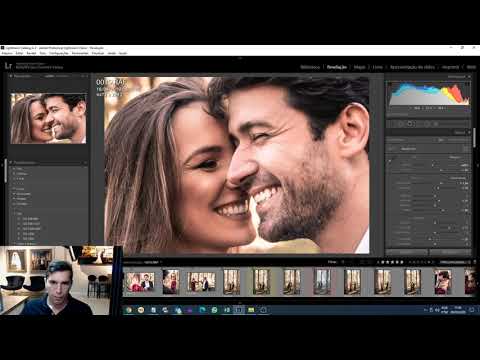Viewport: 480px width, 360px height.
Task: Click the Temperature slider handle
Action: tap(433, 165)
